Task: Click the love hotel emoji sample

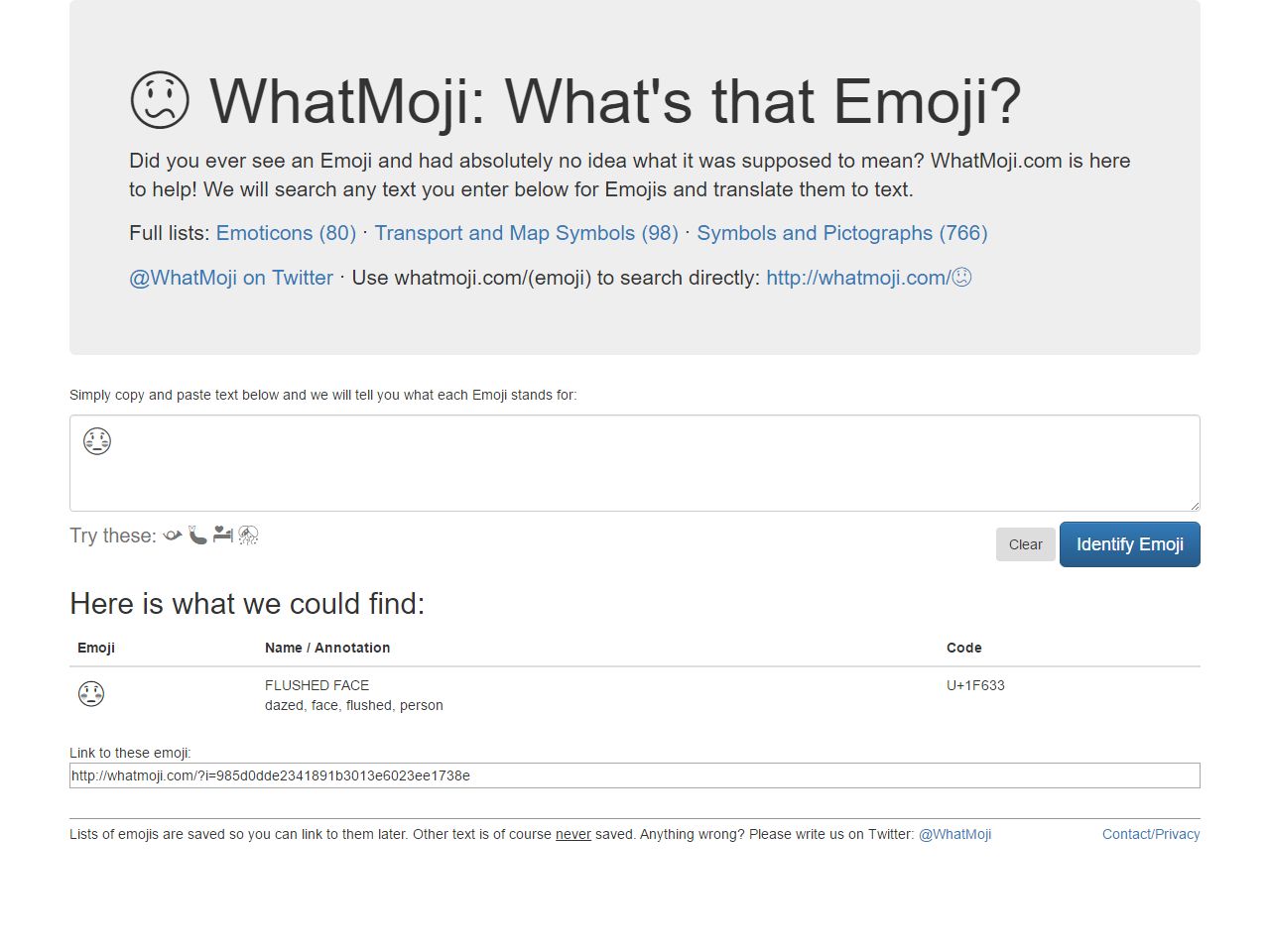Action: [x=222, y=535]
